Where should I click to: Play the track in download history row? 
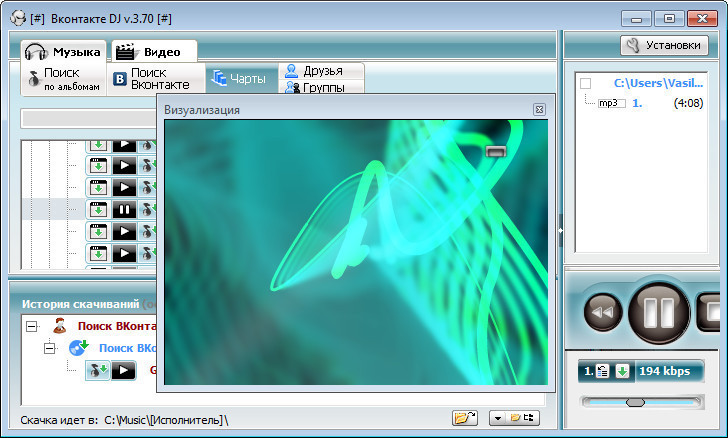click(x=124, y=371)
